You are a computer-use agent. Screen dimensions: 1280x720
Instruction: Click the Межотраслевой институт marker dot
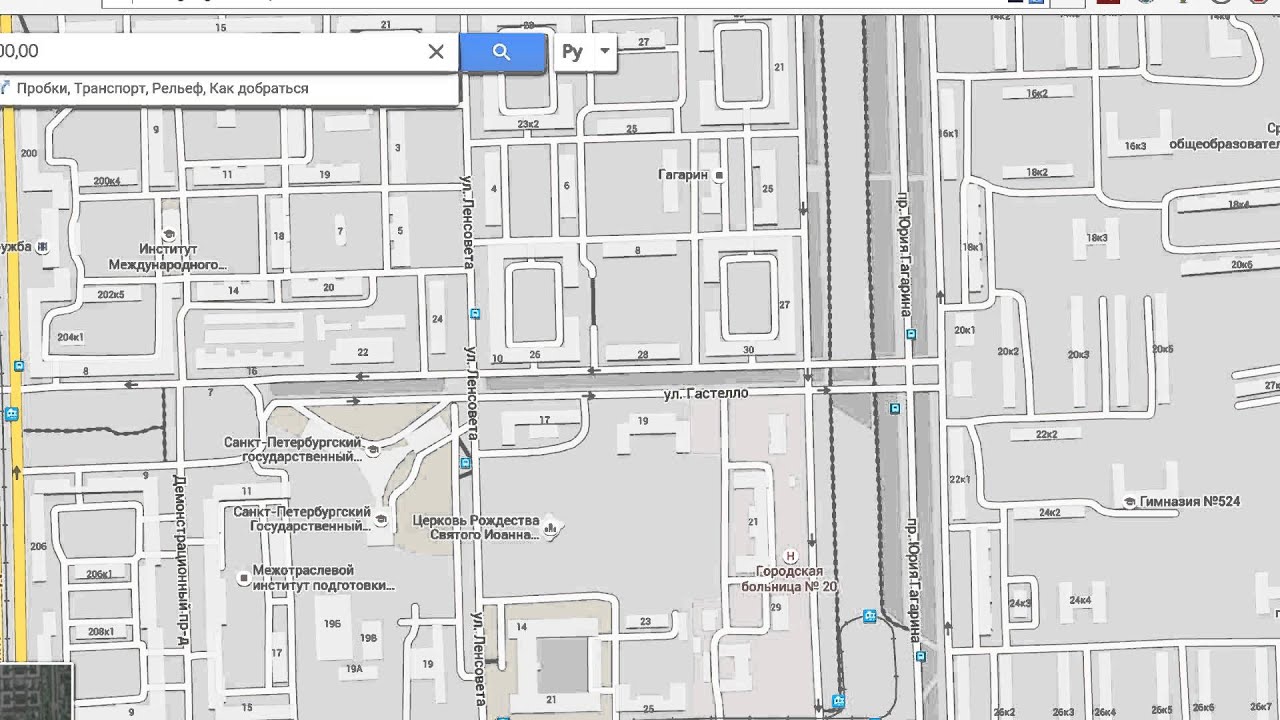(242, 578)
